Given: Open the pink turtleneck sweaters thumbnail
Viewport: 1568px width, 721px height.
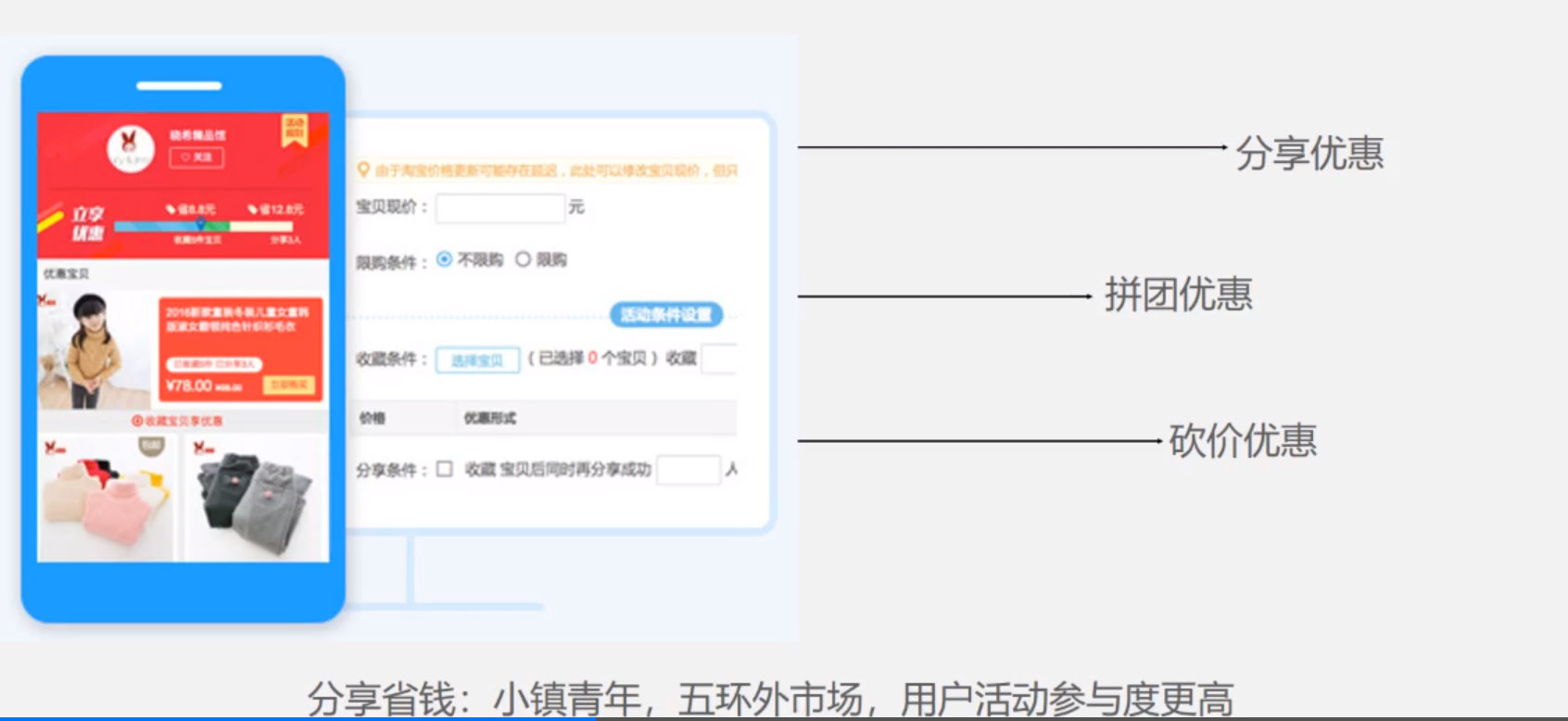Looking at the screenshot, I should [106, 500].
